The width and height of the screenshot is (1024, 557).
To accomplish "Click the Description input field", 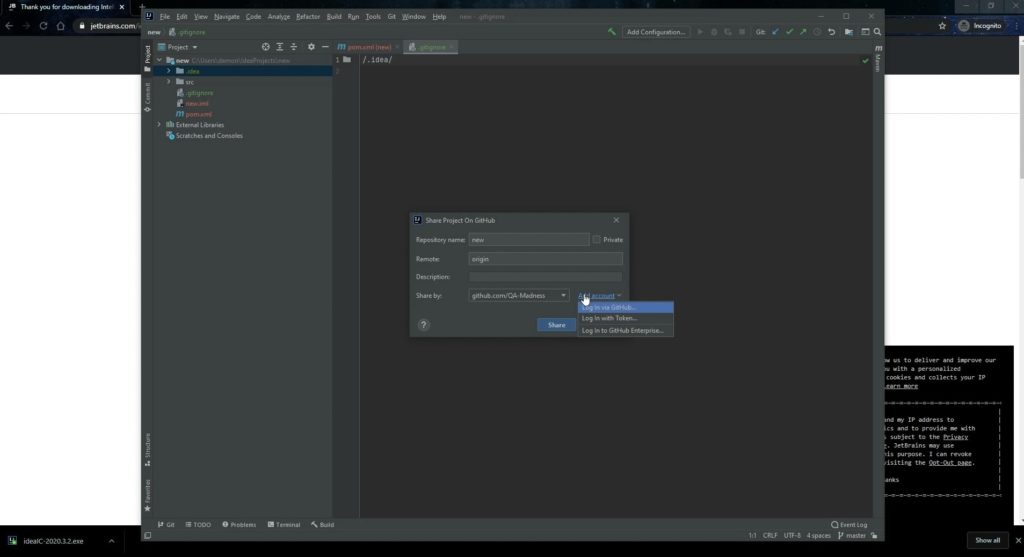I will point(545,277).
